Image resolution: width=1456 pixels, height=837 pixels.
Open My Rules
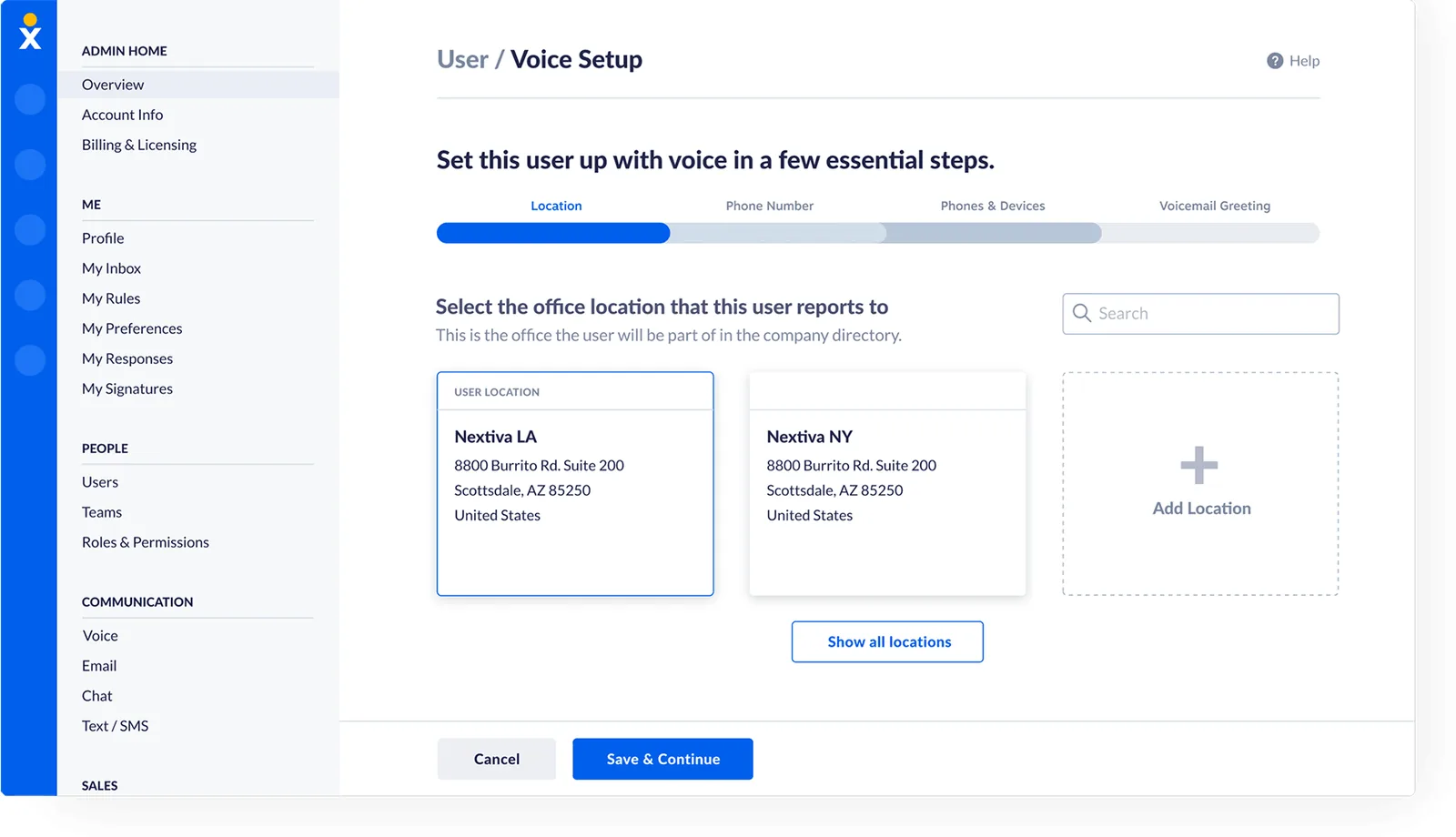point(111,298)
